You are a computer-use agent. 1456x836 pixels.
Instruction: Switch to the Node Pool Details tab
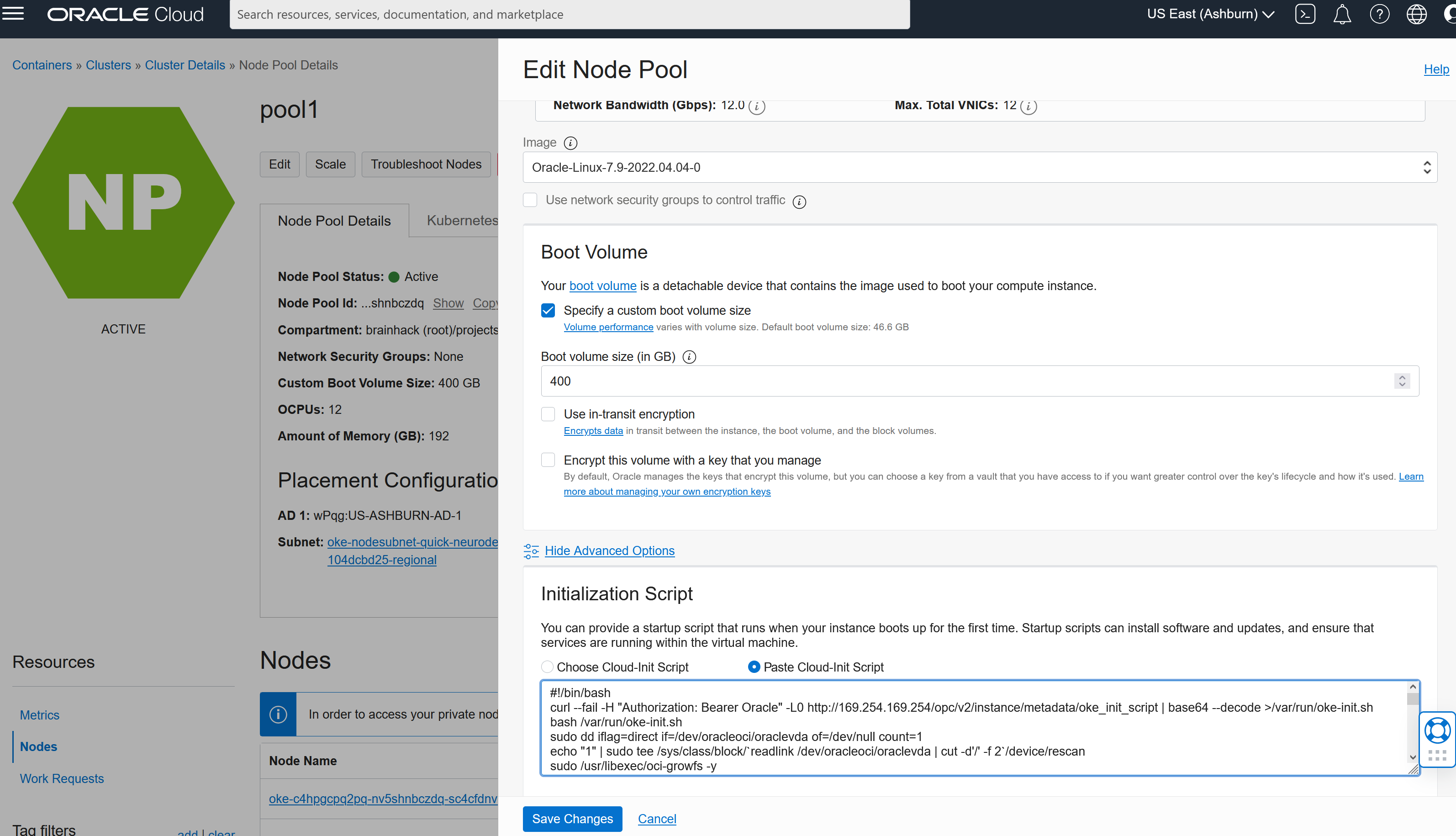click(x=334, y=221)
